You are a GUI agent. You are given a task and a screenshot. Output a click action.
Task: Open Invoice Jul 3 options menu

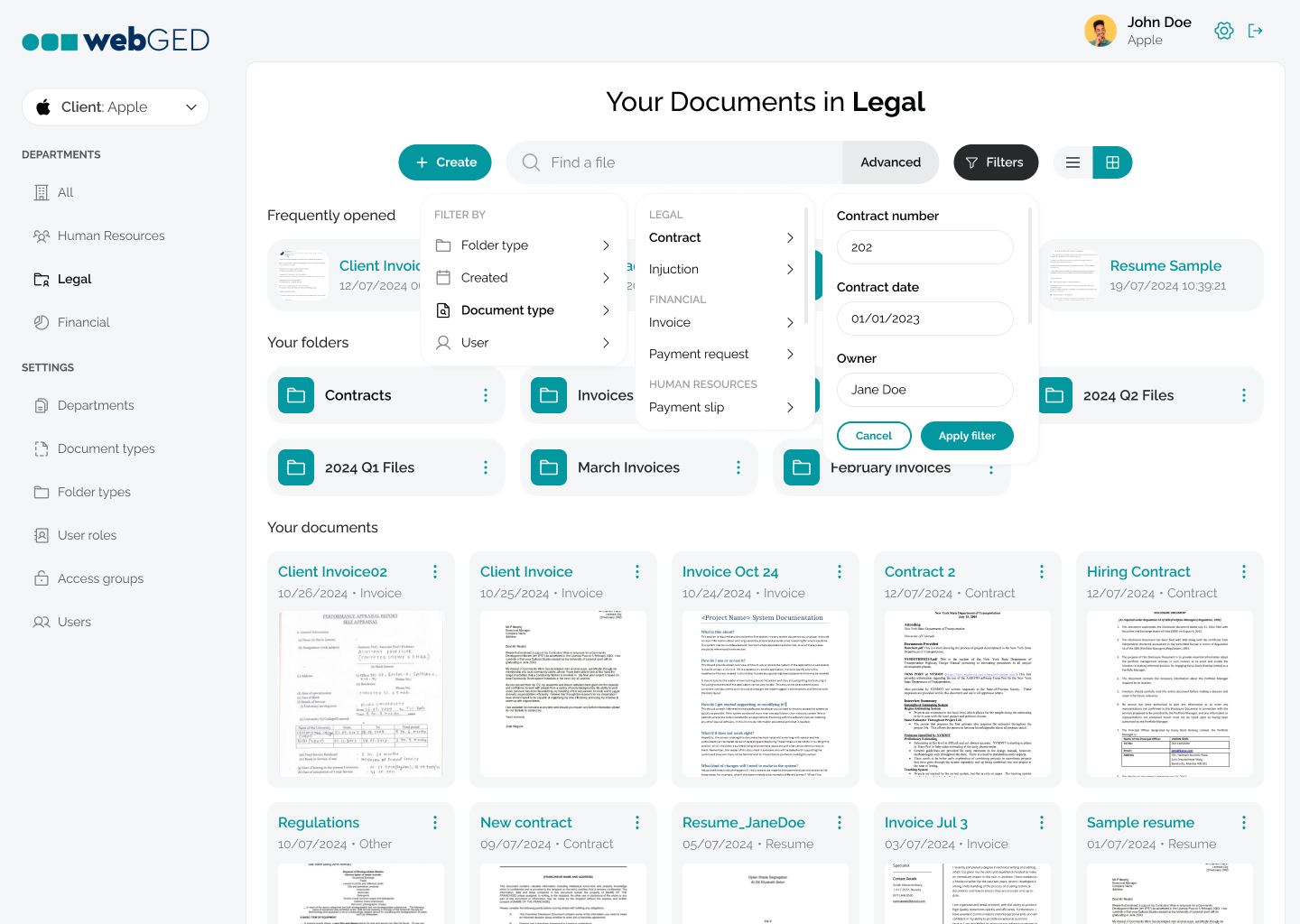point(1042,823)
